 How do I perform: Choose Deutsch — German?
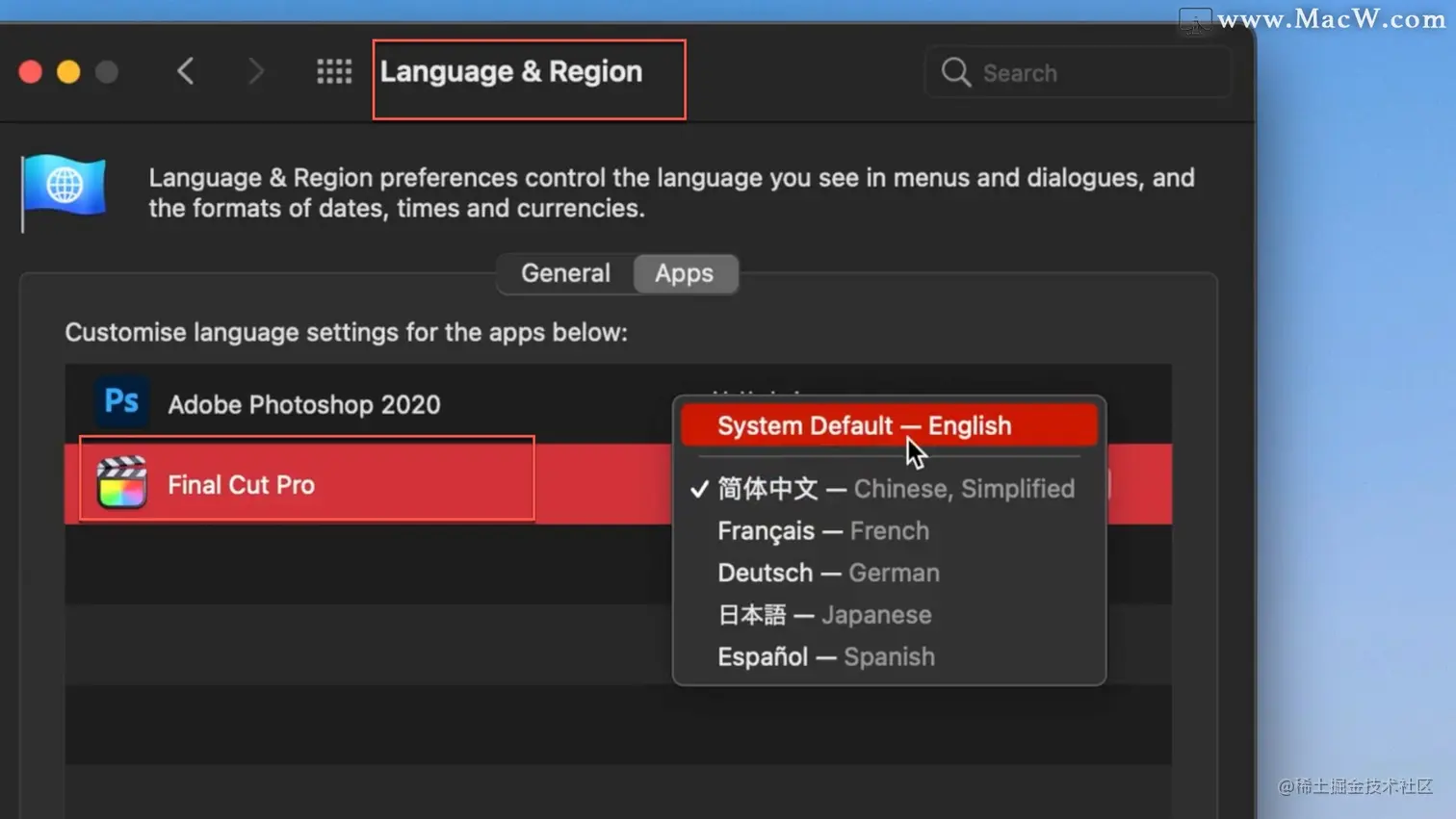(x=889, y=573)
